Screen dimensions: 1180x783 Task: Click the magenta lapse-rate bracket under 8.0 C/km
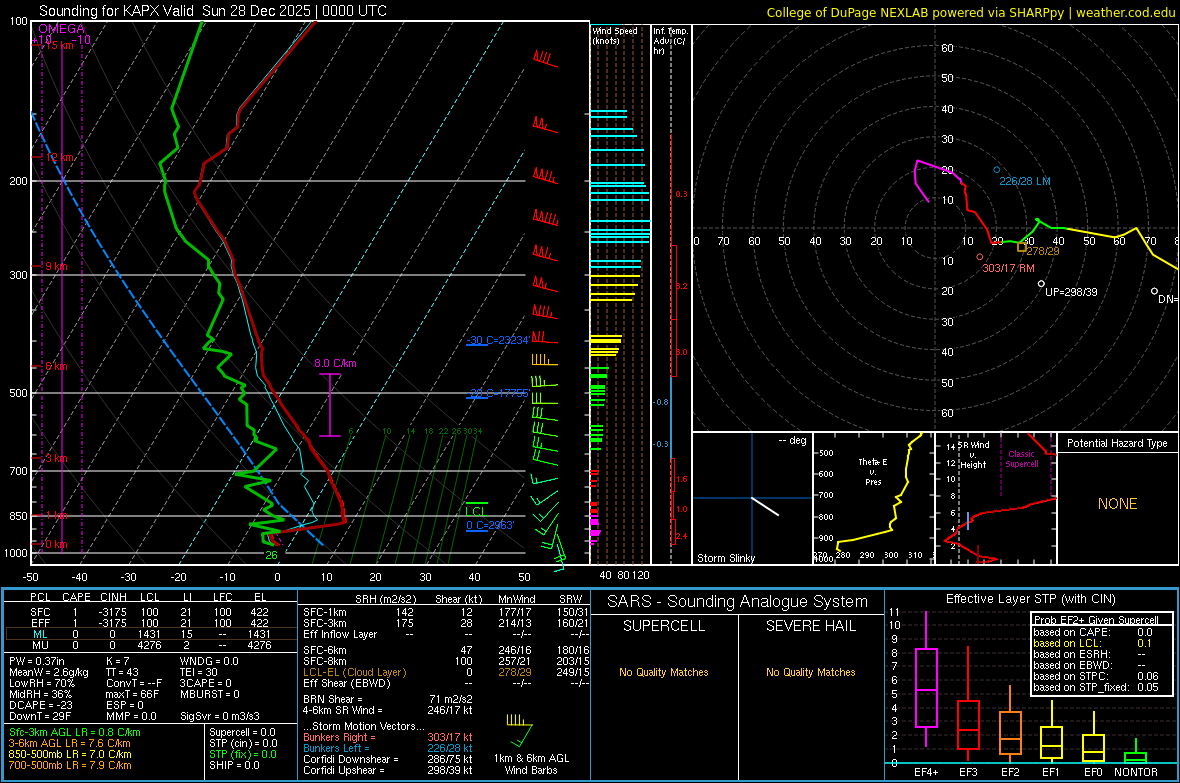(330, 404)
